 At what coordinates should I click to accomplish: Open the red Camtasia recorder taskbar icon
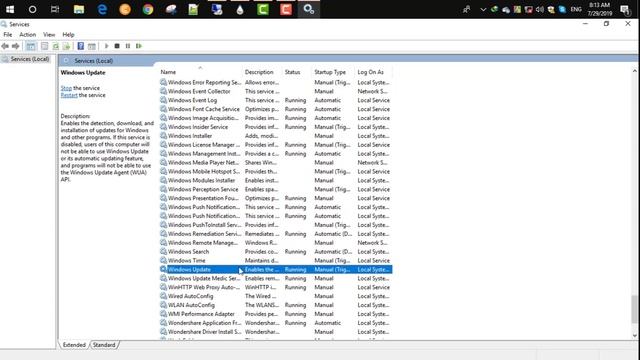[286, 9]
